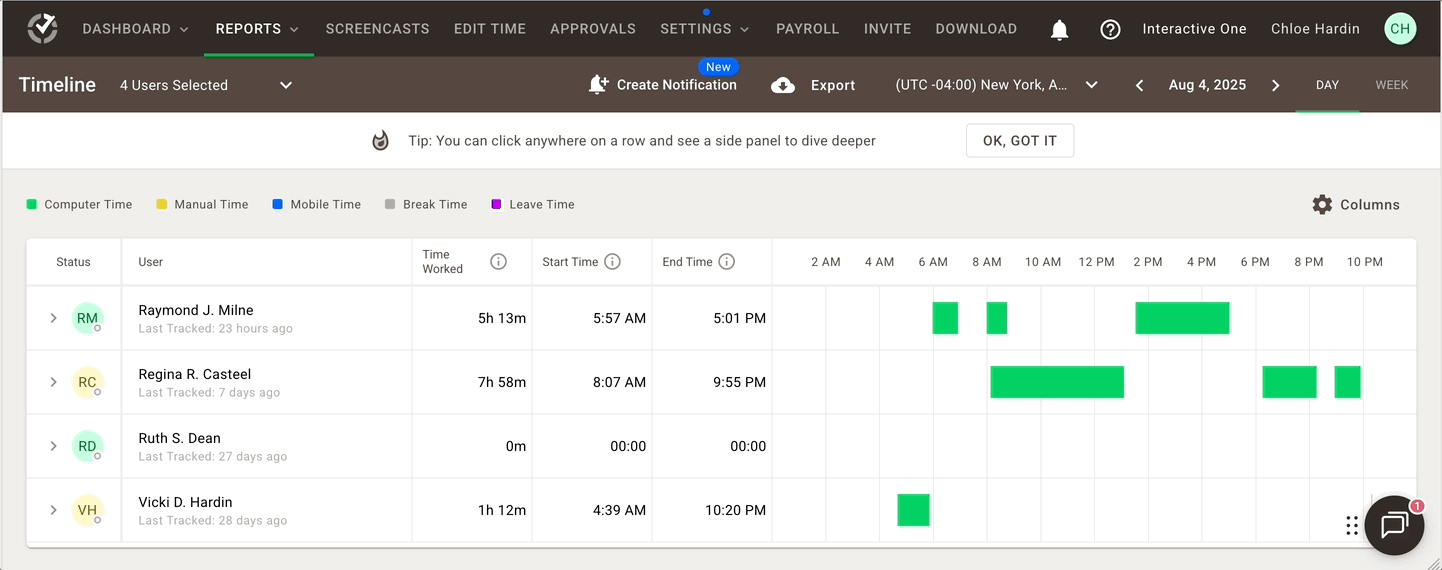Image resolution: width=1442 pixels, height=570 pixels.
Task: Click the Columns button label
Action: (1370, 204)
